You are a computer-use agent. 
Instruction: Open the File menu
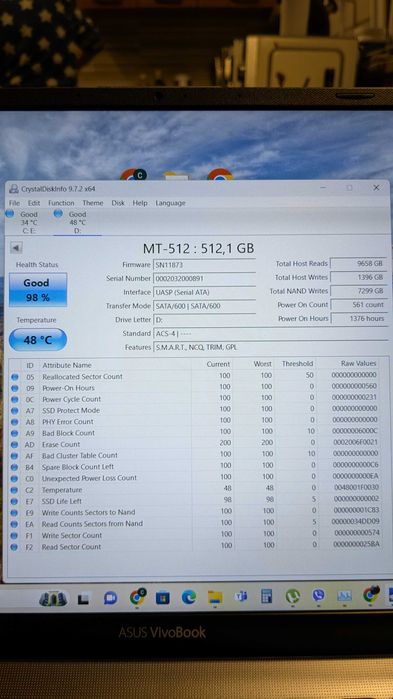pos(14,203)
